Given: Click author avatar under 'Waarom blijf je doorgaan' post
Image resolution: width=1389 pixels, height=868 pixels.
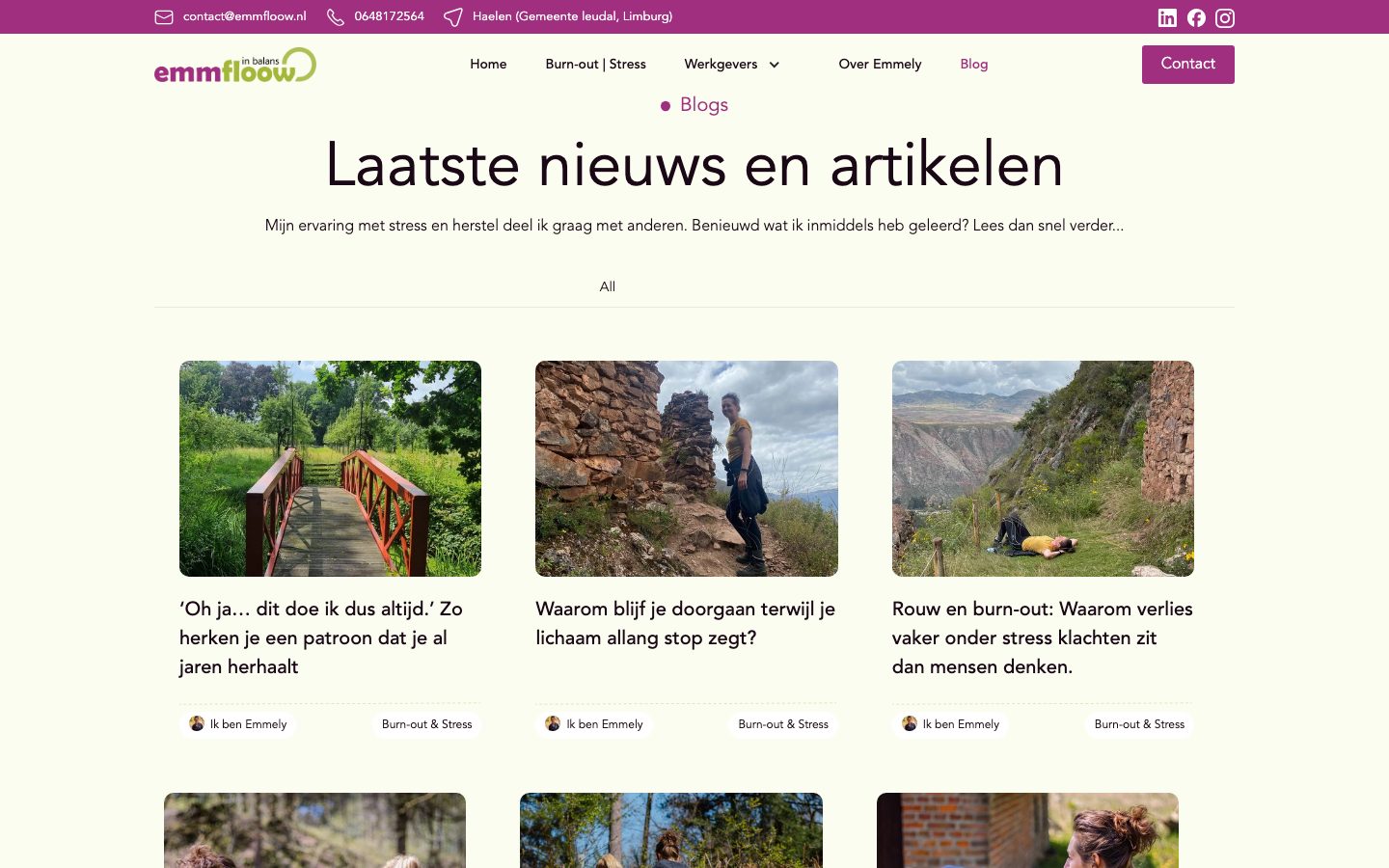Looking at the screenshot, I should (x=553, y=723).
